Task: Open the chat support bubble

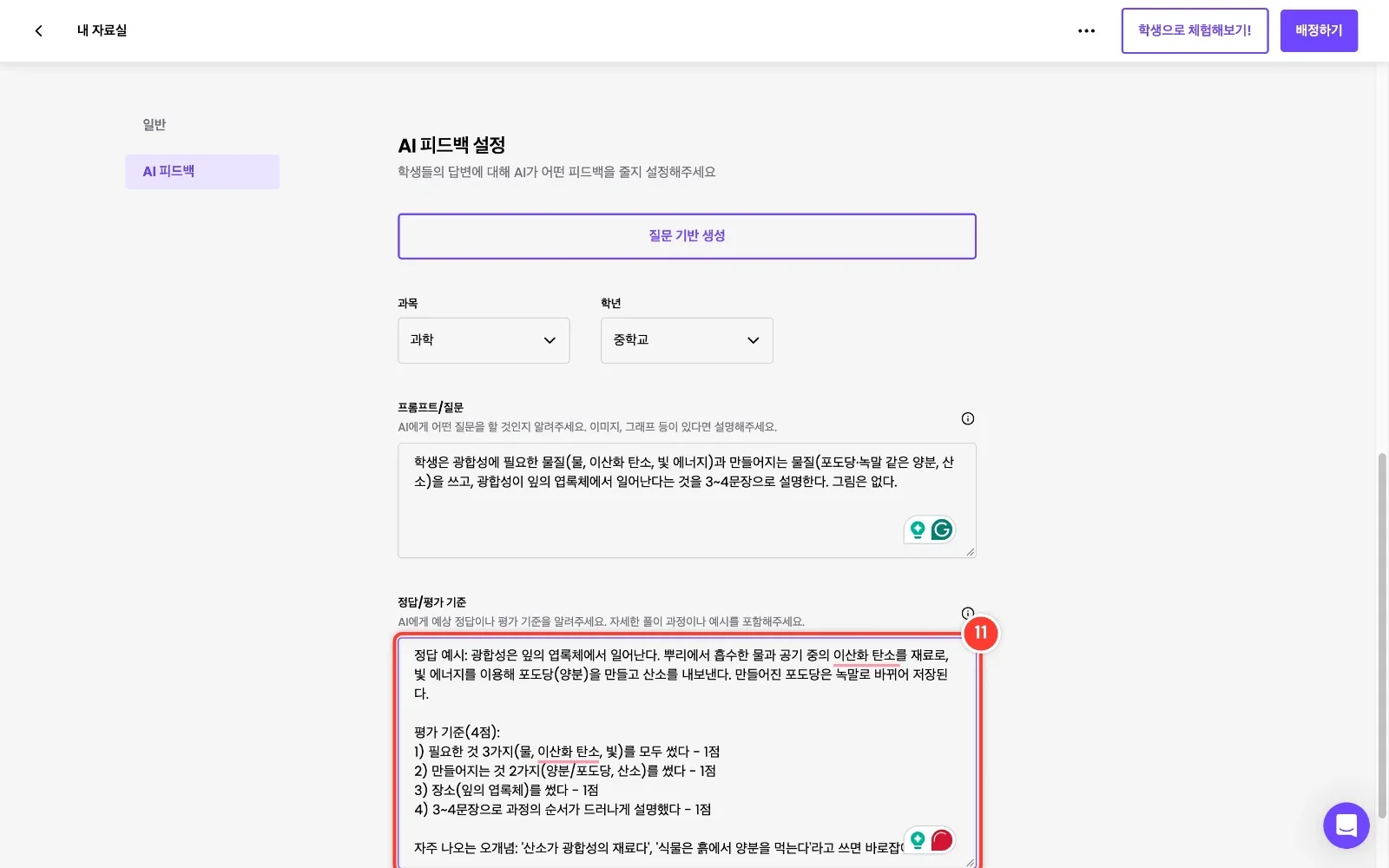Action: click(1346, 825)
